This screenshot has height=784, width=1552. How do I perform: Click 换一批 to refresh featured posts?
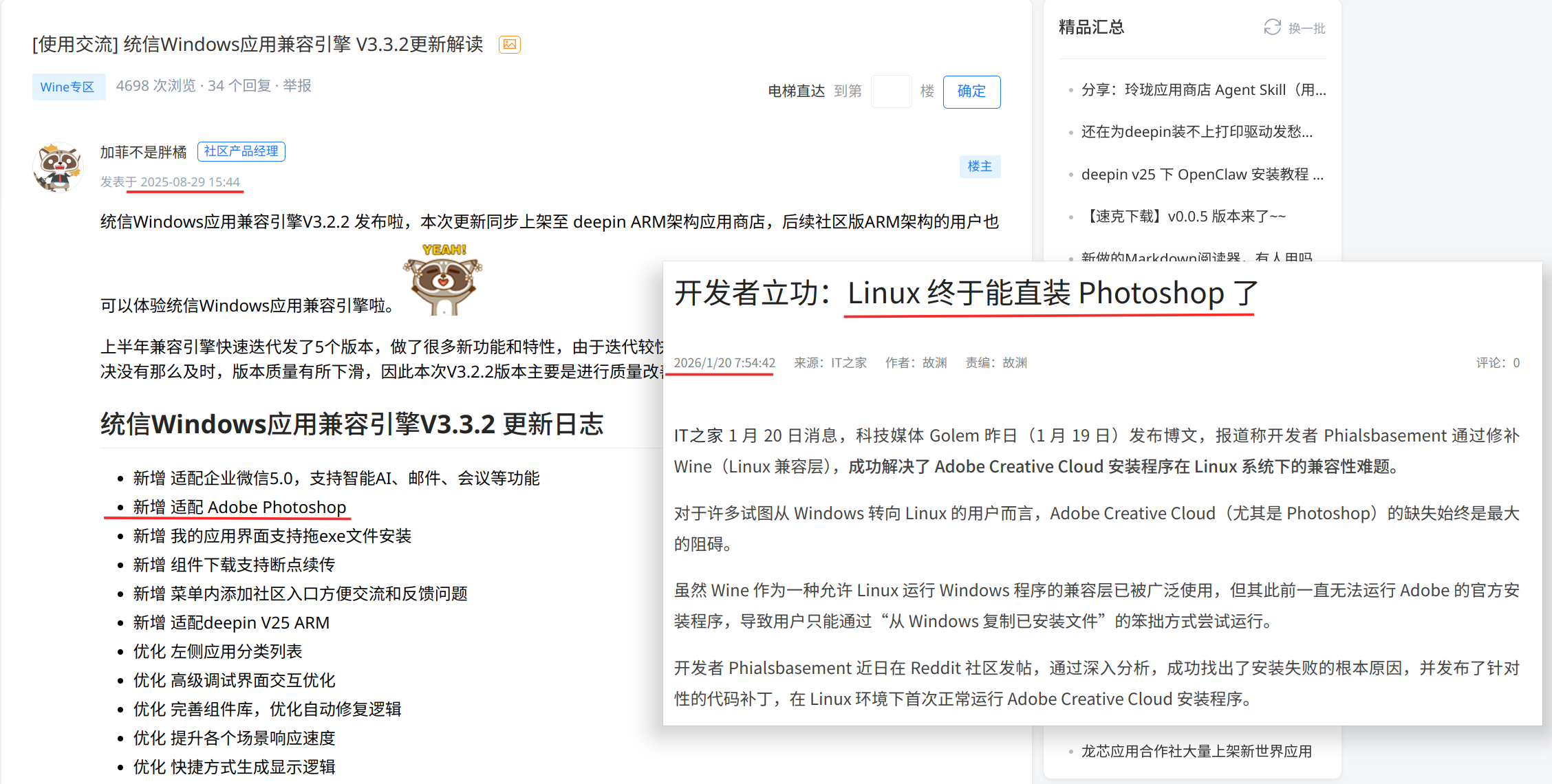click(x=1306, y=28)
